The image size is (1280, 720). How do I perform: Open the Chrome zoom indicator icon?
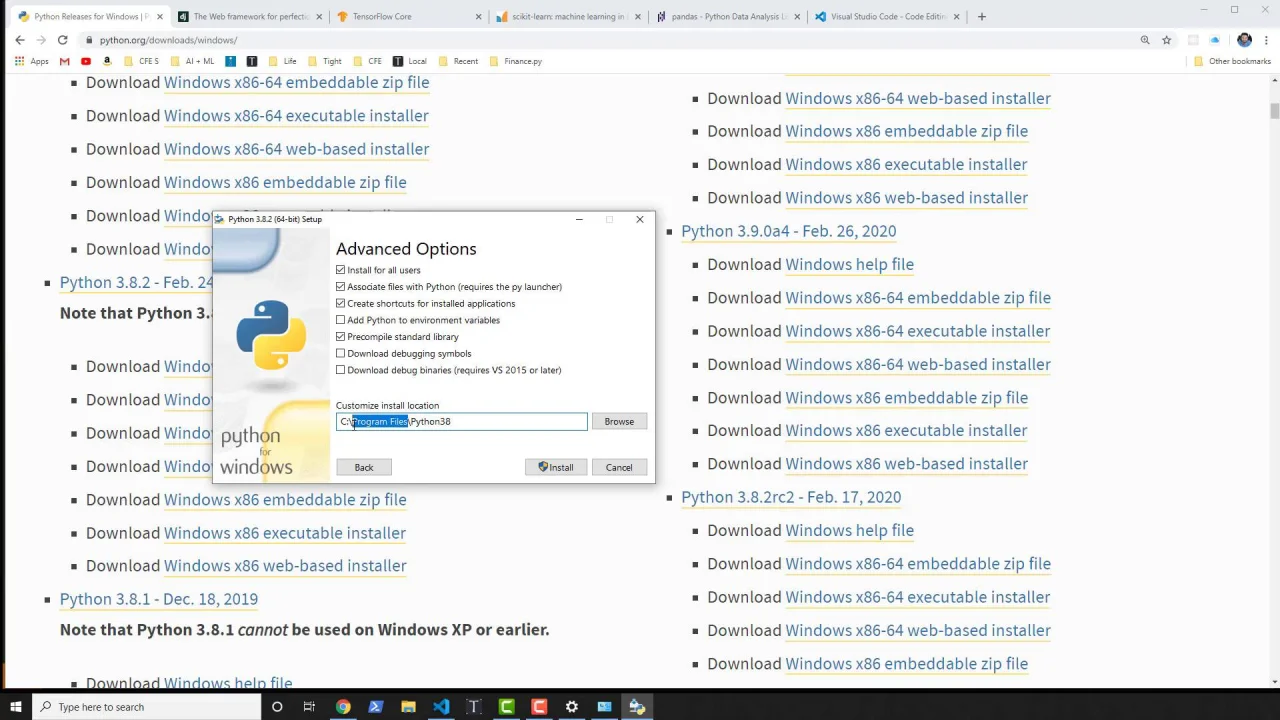tap(1145, 40)
